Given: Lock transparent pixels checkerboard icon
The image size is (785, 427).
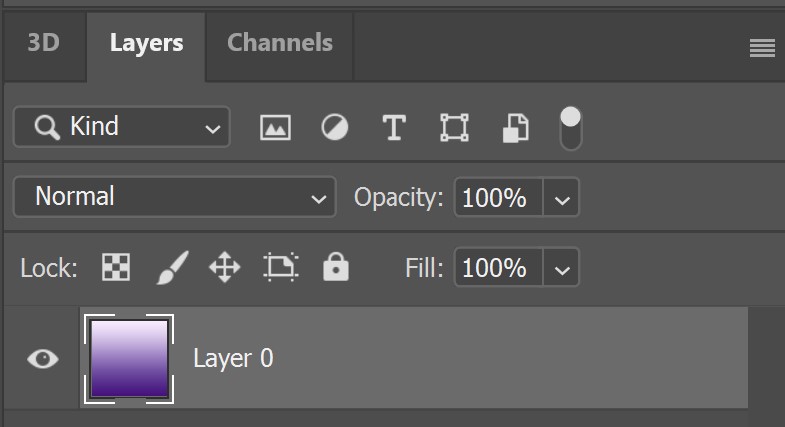Looking at the screenshot, I should pos(116,267).
